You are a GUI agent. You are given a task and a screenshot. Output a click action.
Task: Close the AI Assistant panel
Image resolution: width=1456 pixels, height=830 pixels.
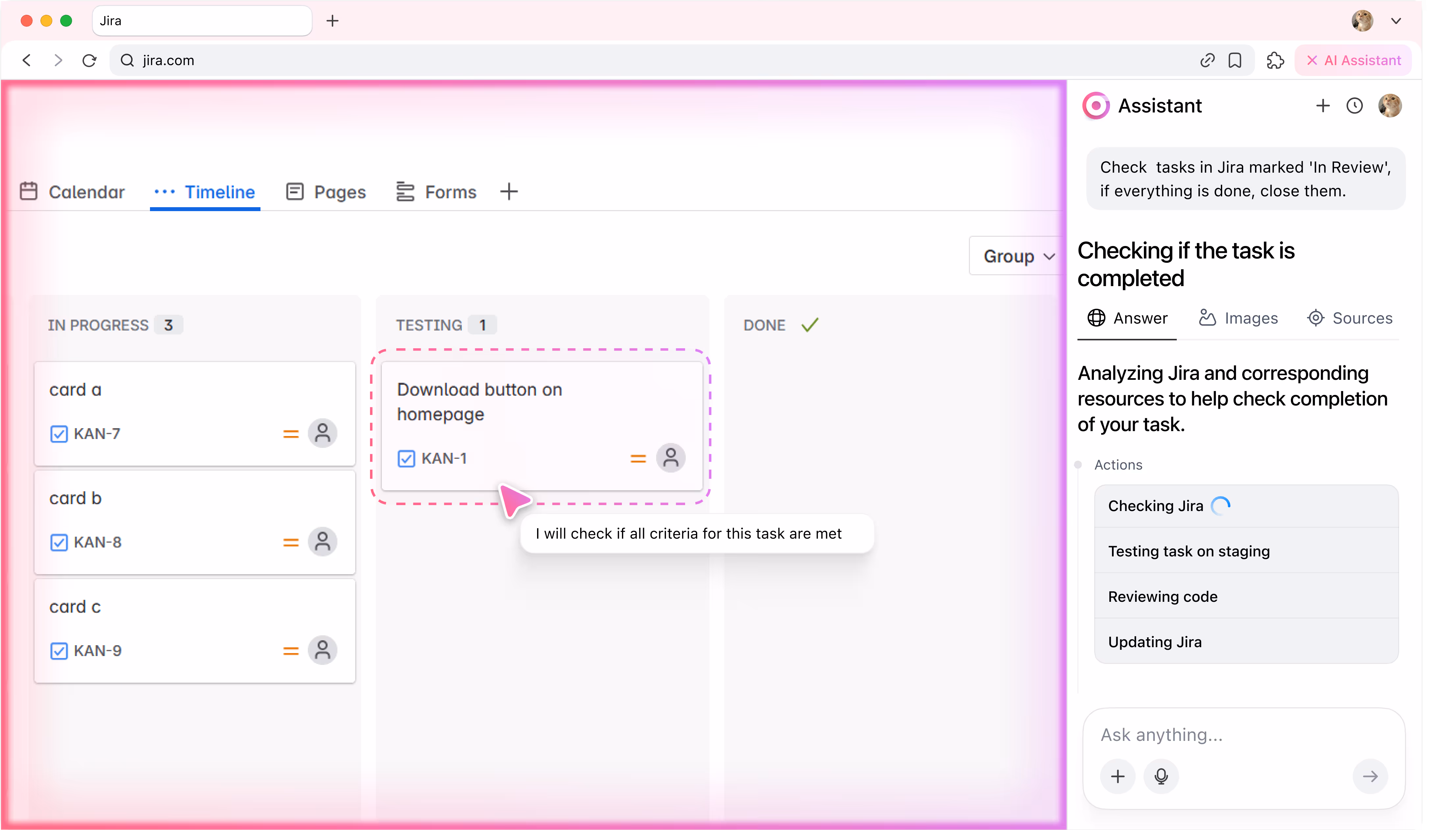[x=1353, y=60]
